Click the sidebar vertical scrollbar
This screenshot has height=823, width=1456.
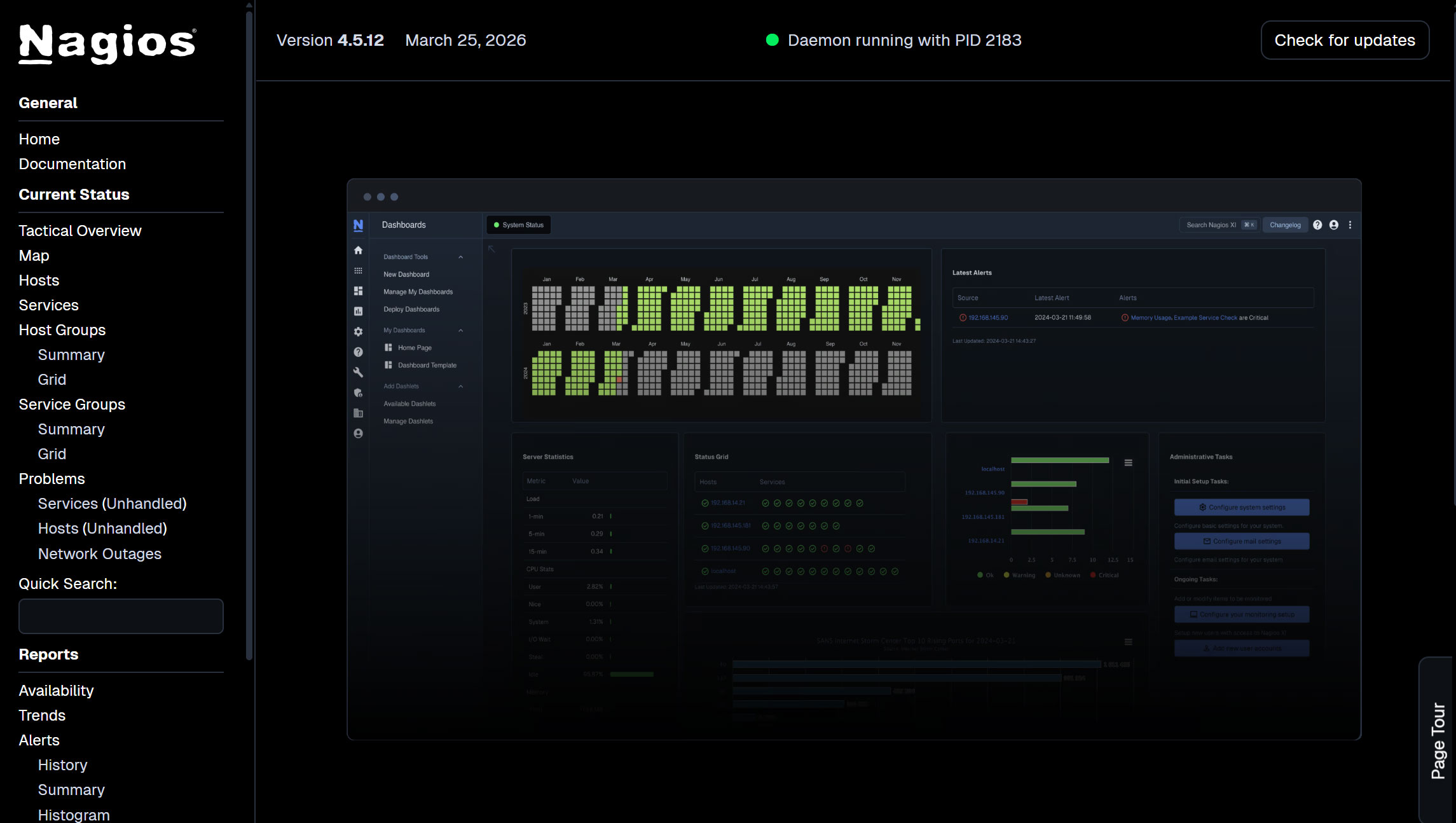tap(249, 331)
